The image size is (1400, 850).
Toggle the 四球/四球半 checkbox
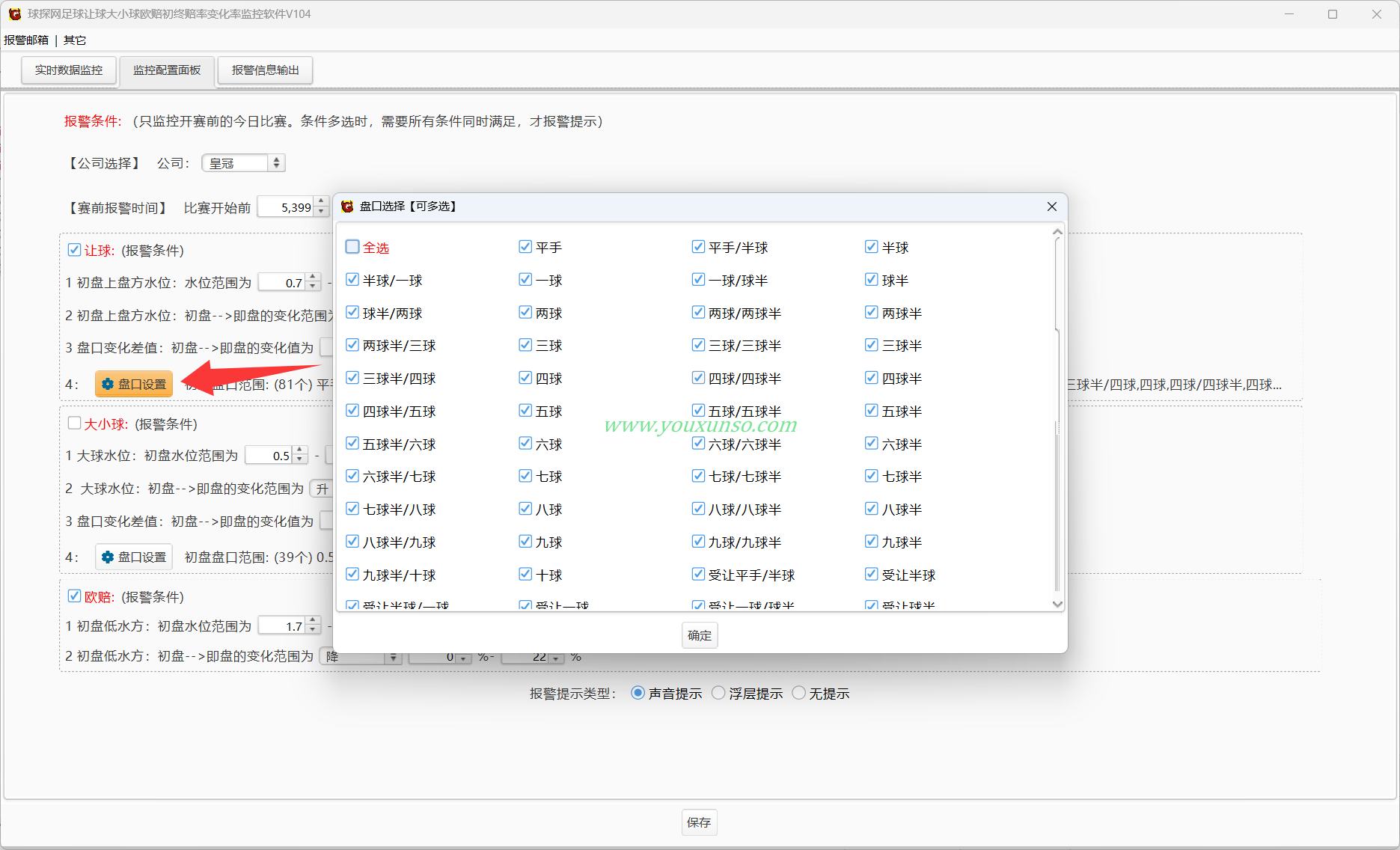click(x=698, y=378)
